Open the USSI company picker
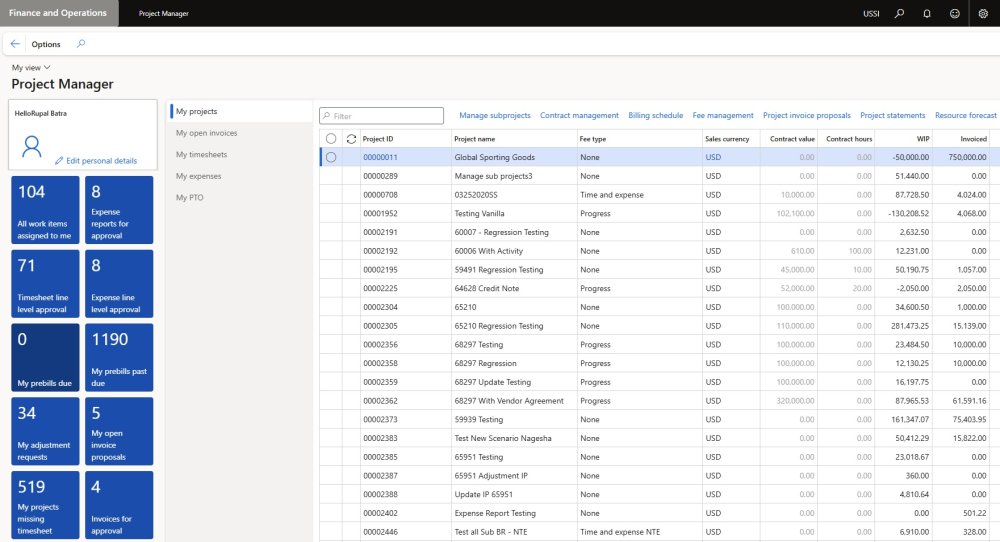 (872, 13)
